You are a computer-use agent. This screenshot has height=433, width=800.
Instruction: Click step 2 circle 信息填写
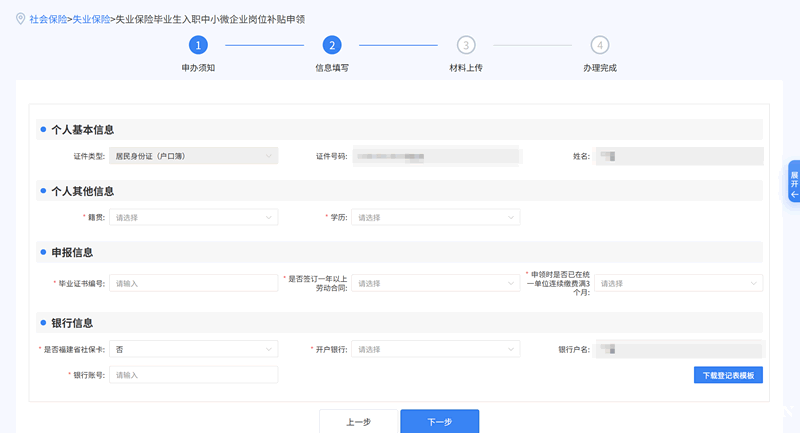pyautogui.click(x=332, y=45)
